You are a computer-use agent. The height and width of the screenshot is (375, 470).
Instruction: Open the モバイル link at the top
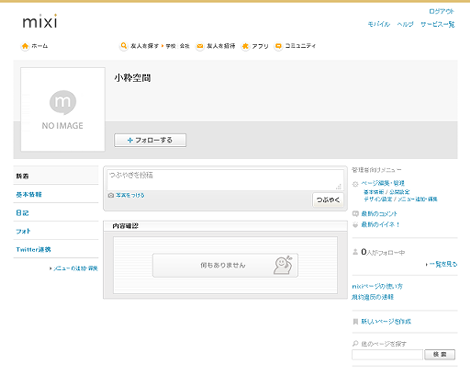tap(379, 24)
